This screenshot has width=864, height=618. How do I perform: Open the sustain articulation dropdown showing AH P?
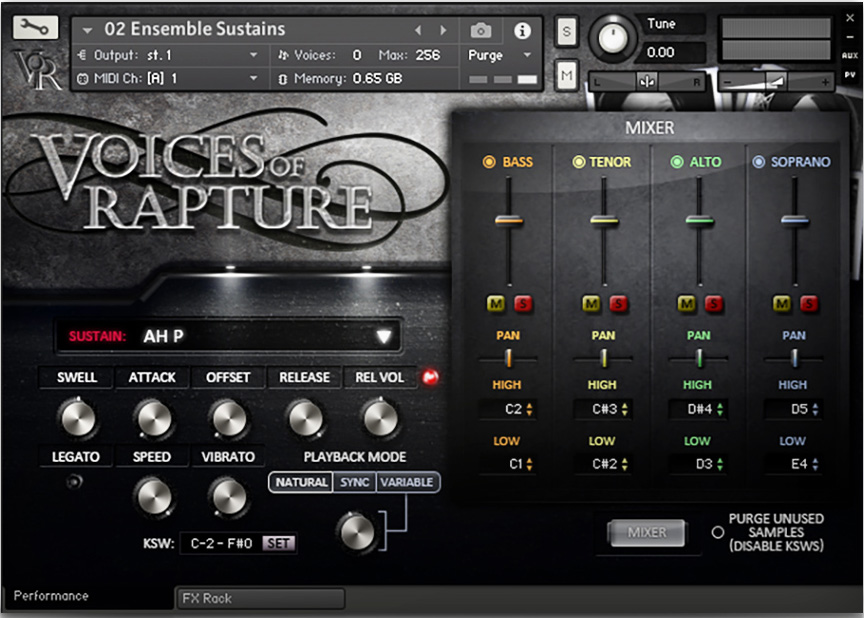coord(383,336)
